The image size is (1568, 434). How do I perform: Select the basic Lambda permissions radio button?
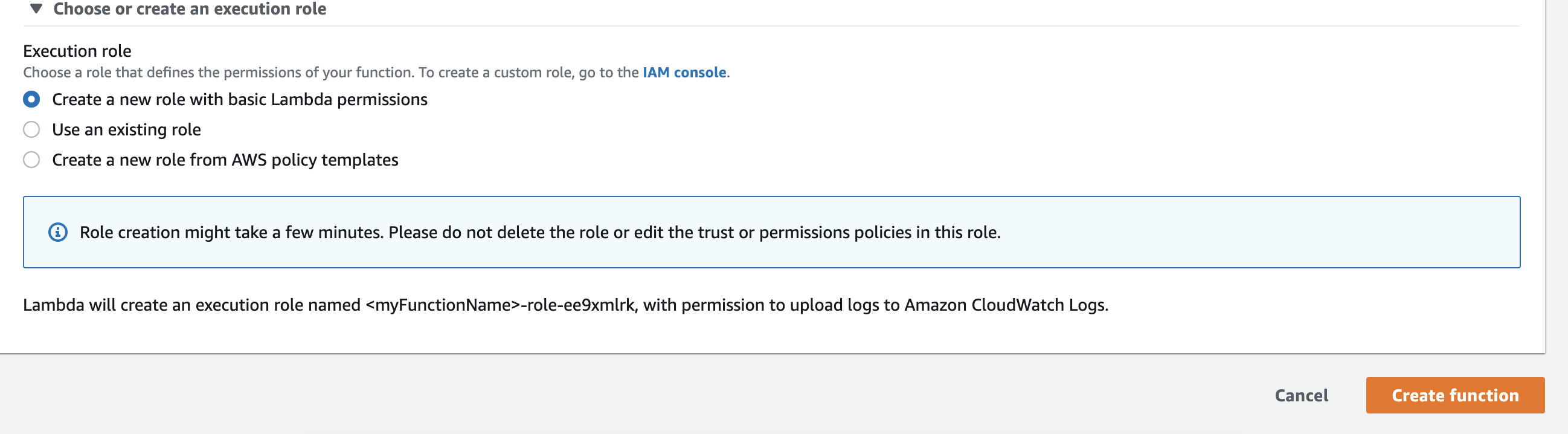(31, 99)
